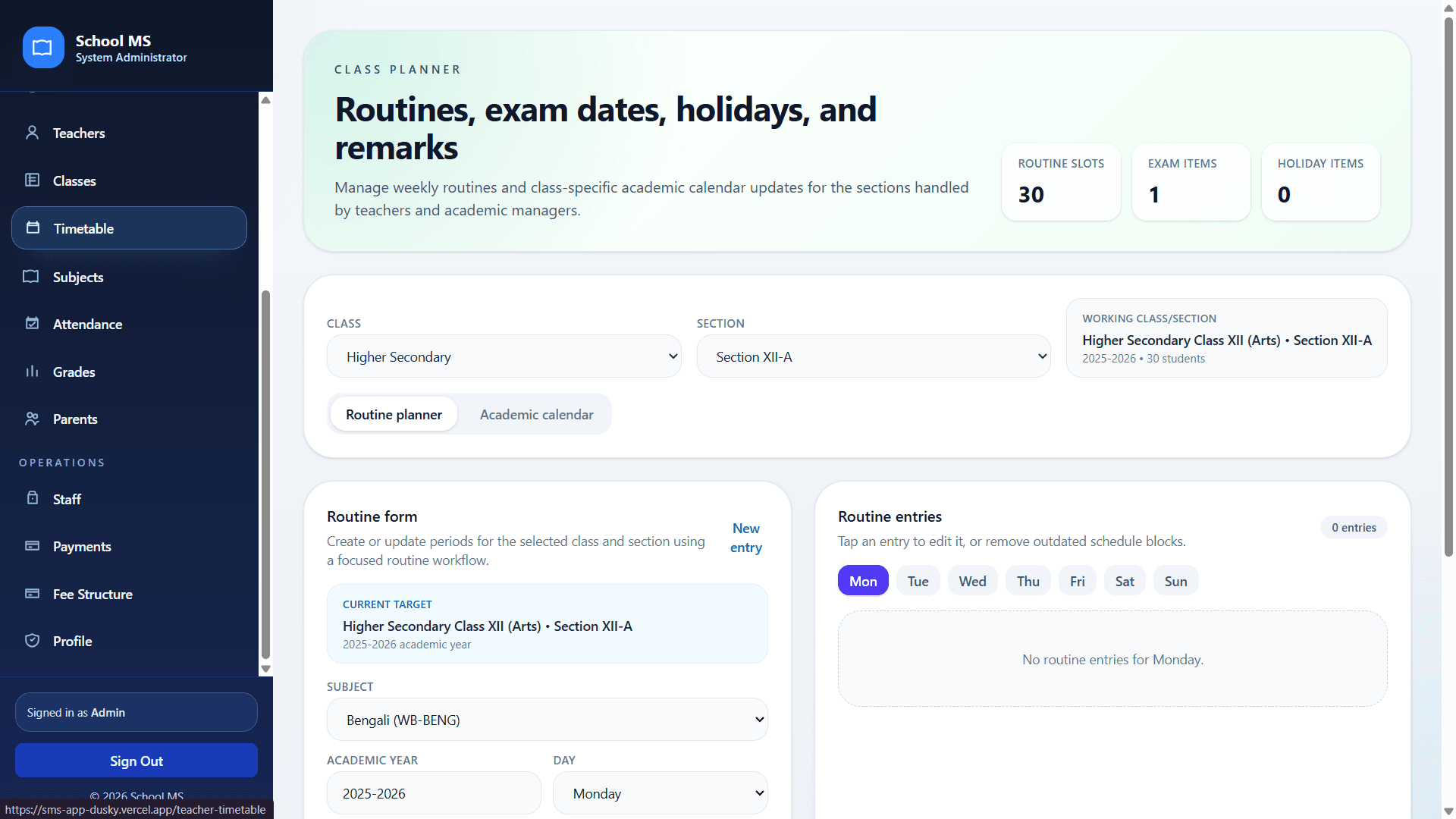Open the Day dropdown showing Monday

click(661, 793)
